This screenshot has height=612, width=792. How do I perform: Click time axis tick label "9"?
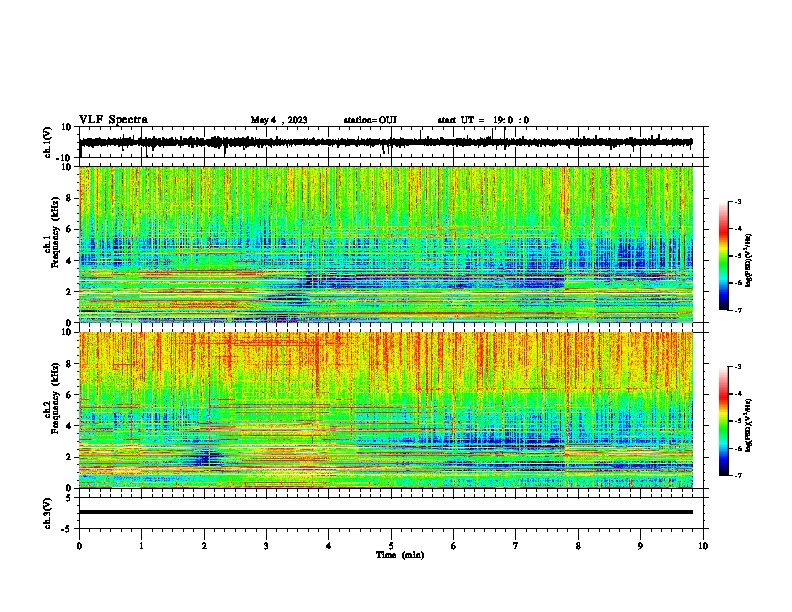pyautogui.click(x=640, y=546)
